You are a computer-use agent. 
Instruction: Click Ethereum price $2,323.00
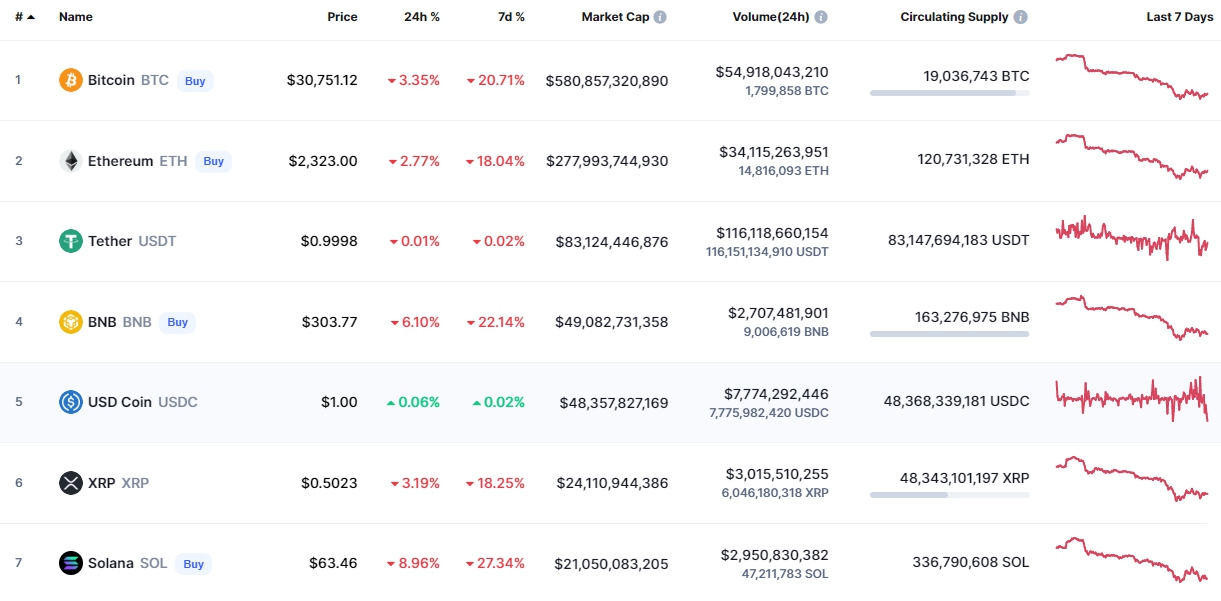click(x=323, y=161)
